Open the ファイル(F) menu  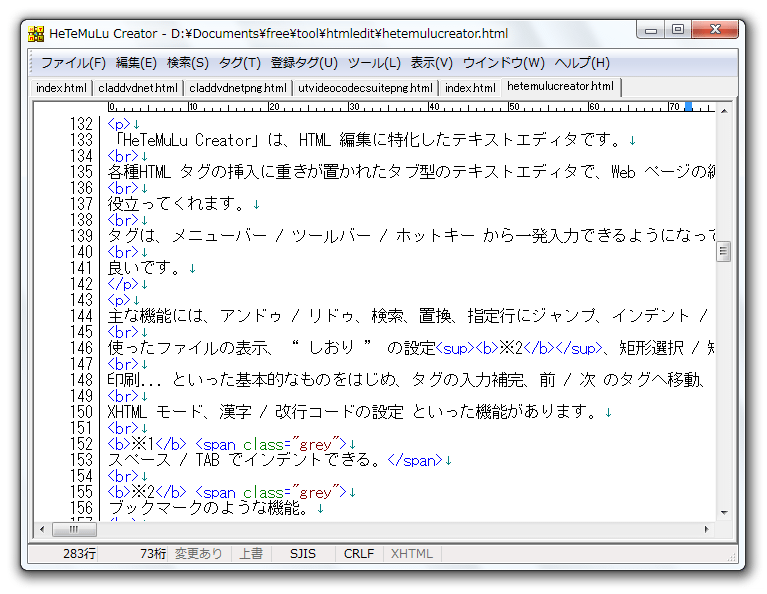tap(73, 63)
